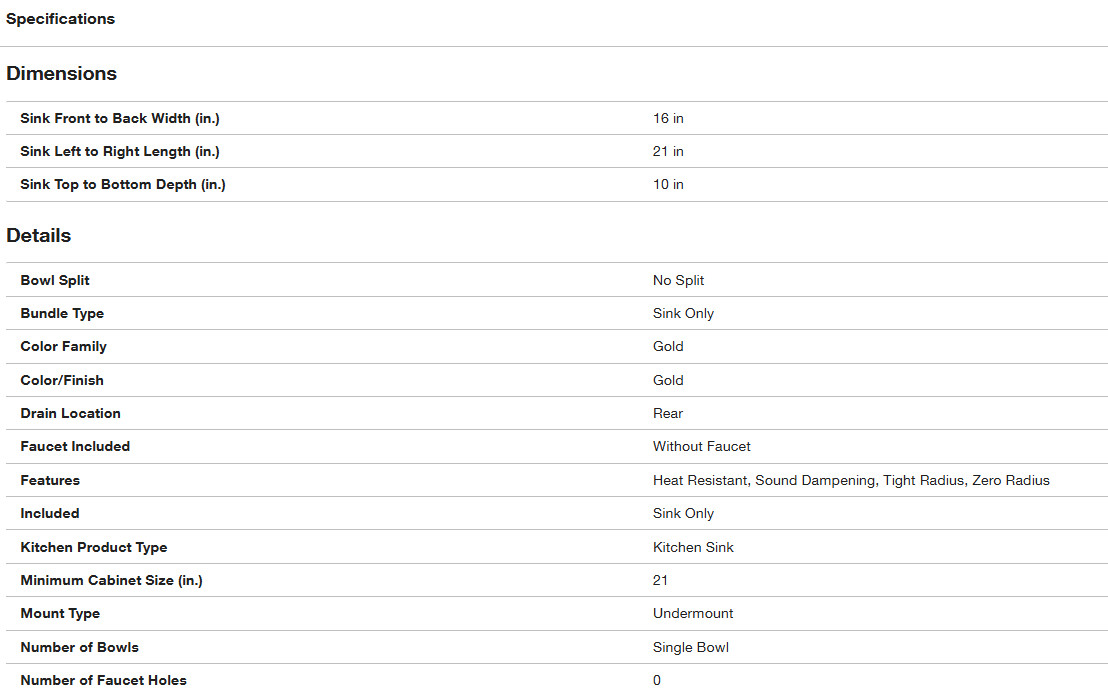Click the Specifications heading
Image resolution: width=1108 pixels, height=696 pixels.
pyautogui.click(x=60, y=19)
